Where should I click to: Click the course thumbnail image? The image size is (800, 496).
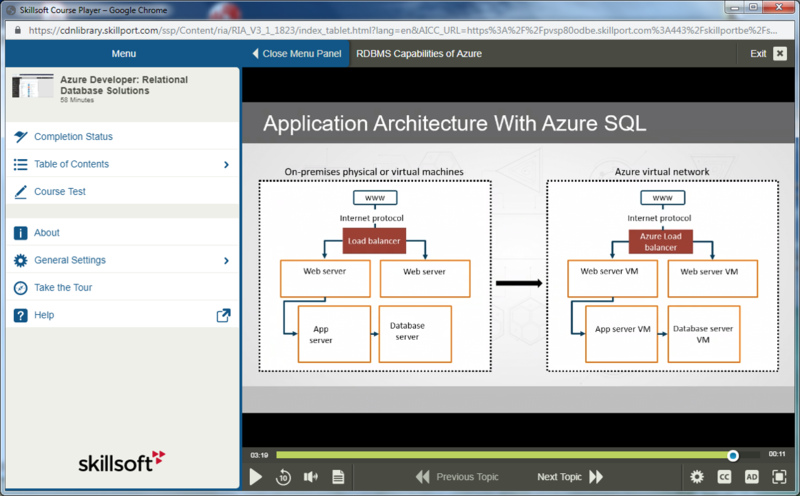pyautogui.click(x=33, y=86)
